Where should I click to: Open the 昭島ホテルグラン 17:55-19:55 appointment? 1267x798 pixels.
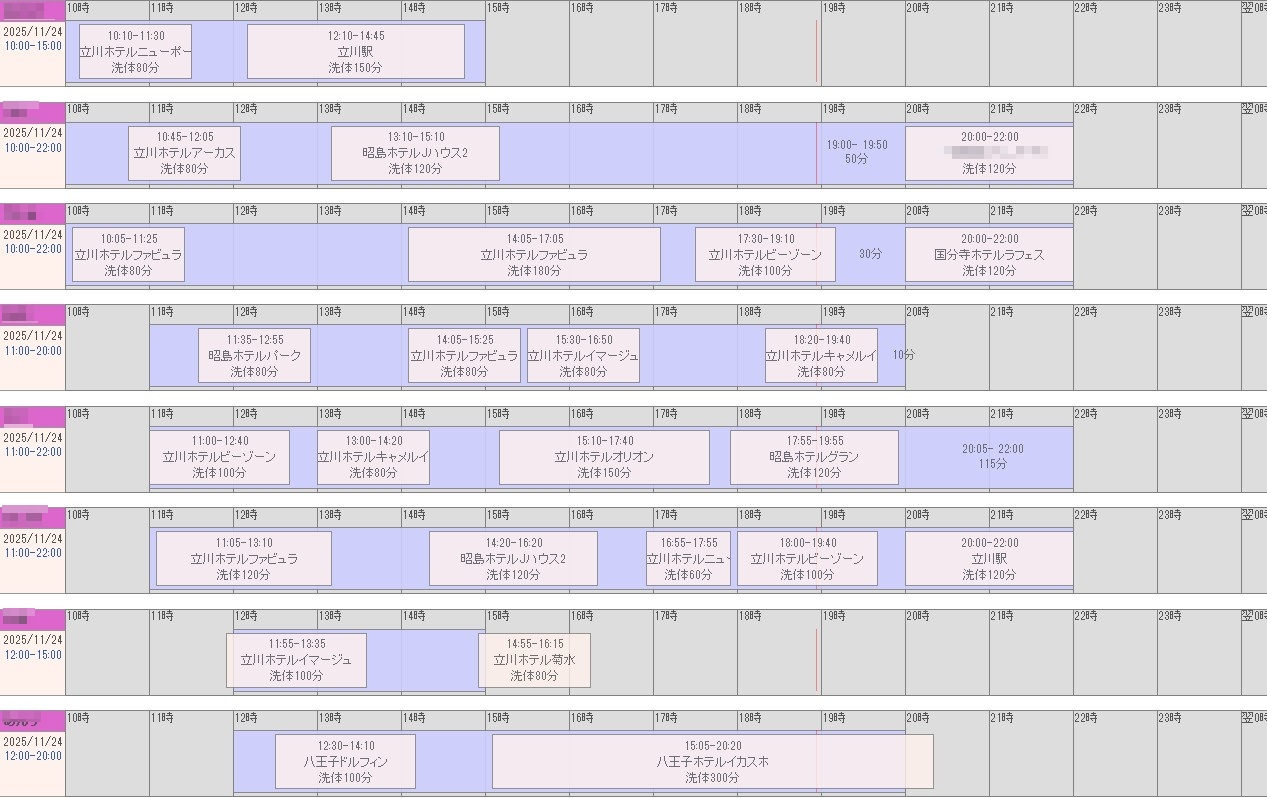point(814,457)
